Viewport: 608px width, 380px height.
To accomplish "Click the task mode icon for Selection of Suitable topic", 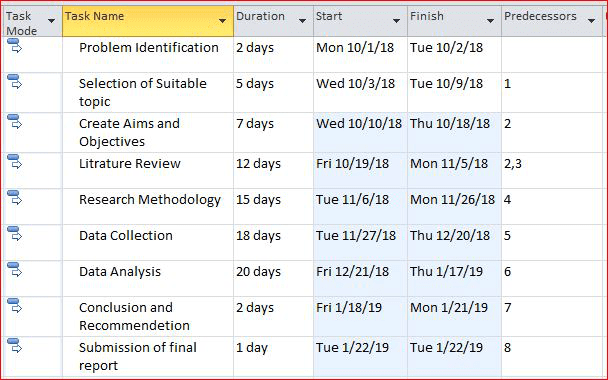I will click(x=15, y=81).
